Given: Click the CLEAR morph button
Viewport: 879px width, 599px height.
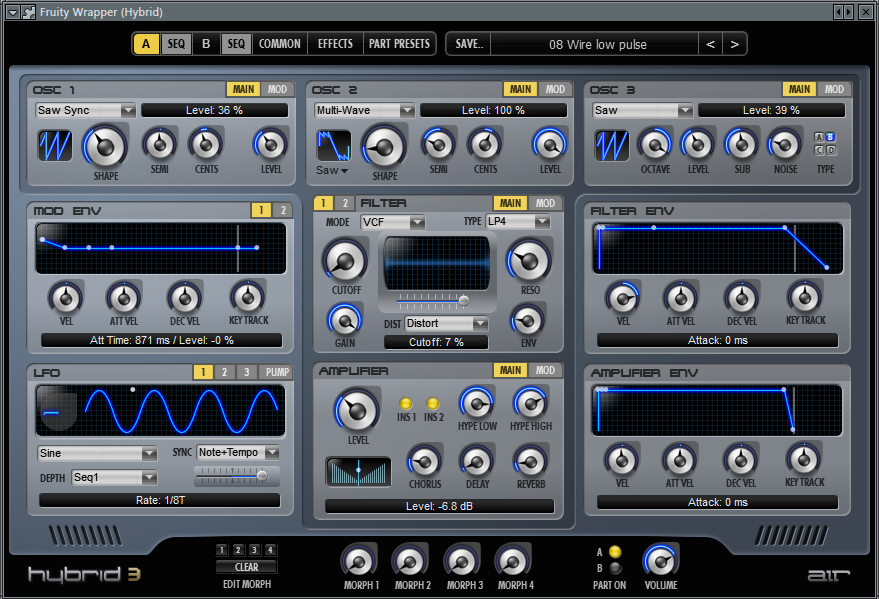Looking at the screenshot, I should pos(247,567).
